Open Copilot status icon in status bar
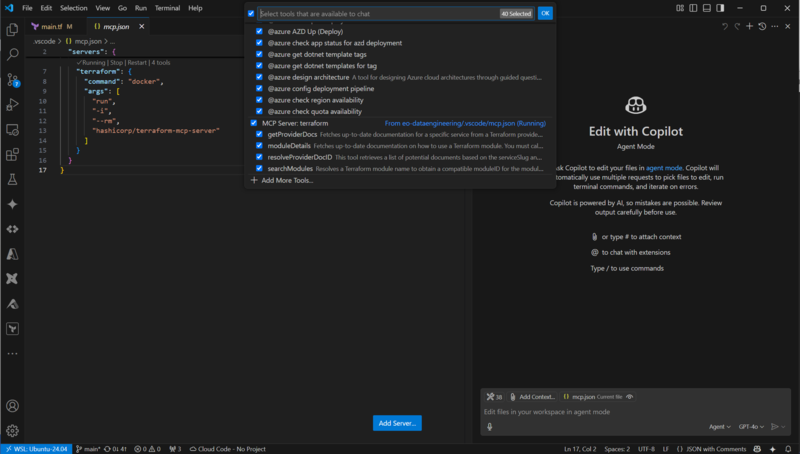 click(x=757, y=449)
